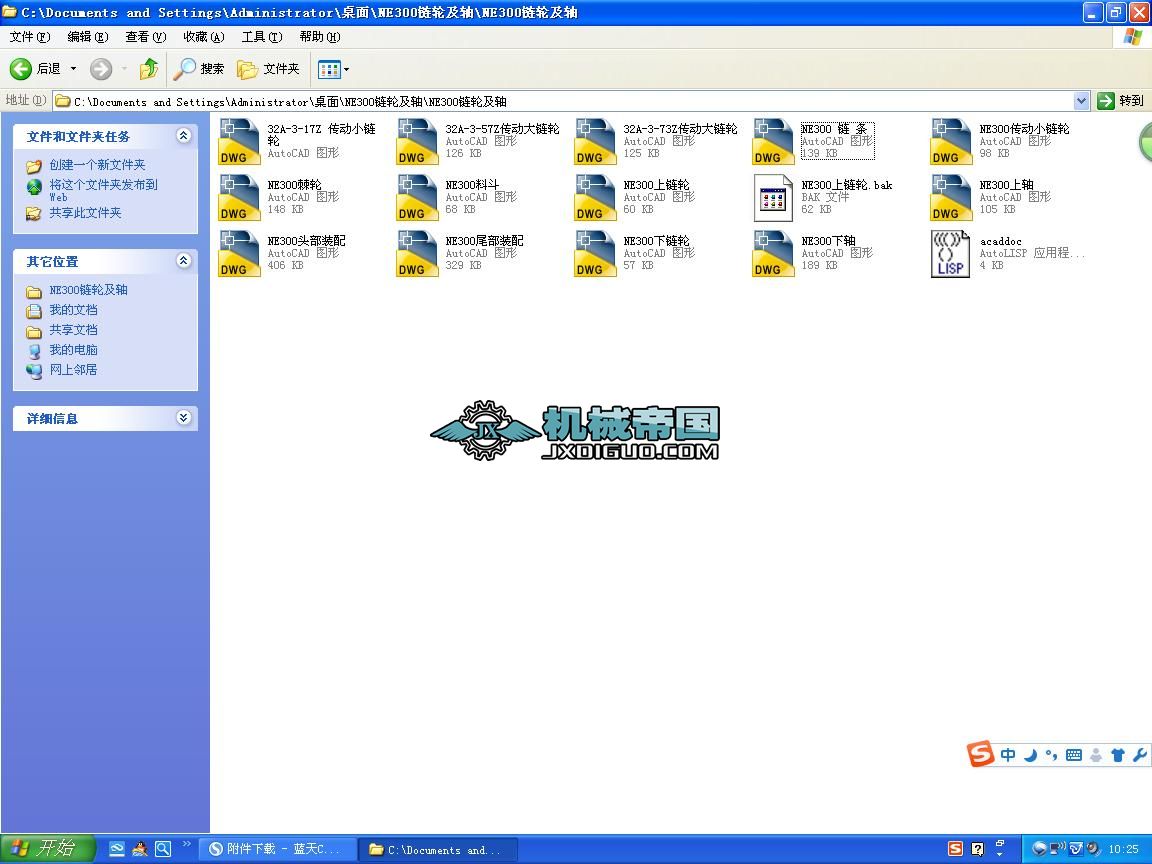Image resolution: width=1152 pixels, height=864 pixels.
Task: Open the Views dropdown on toolbar
Action: [x=345, y=69]
